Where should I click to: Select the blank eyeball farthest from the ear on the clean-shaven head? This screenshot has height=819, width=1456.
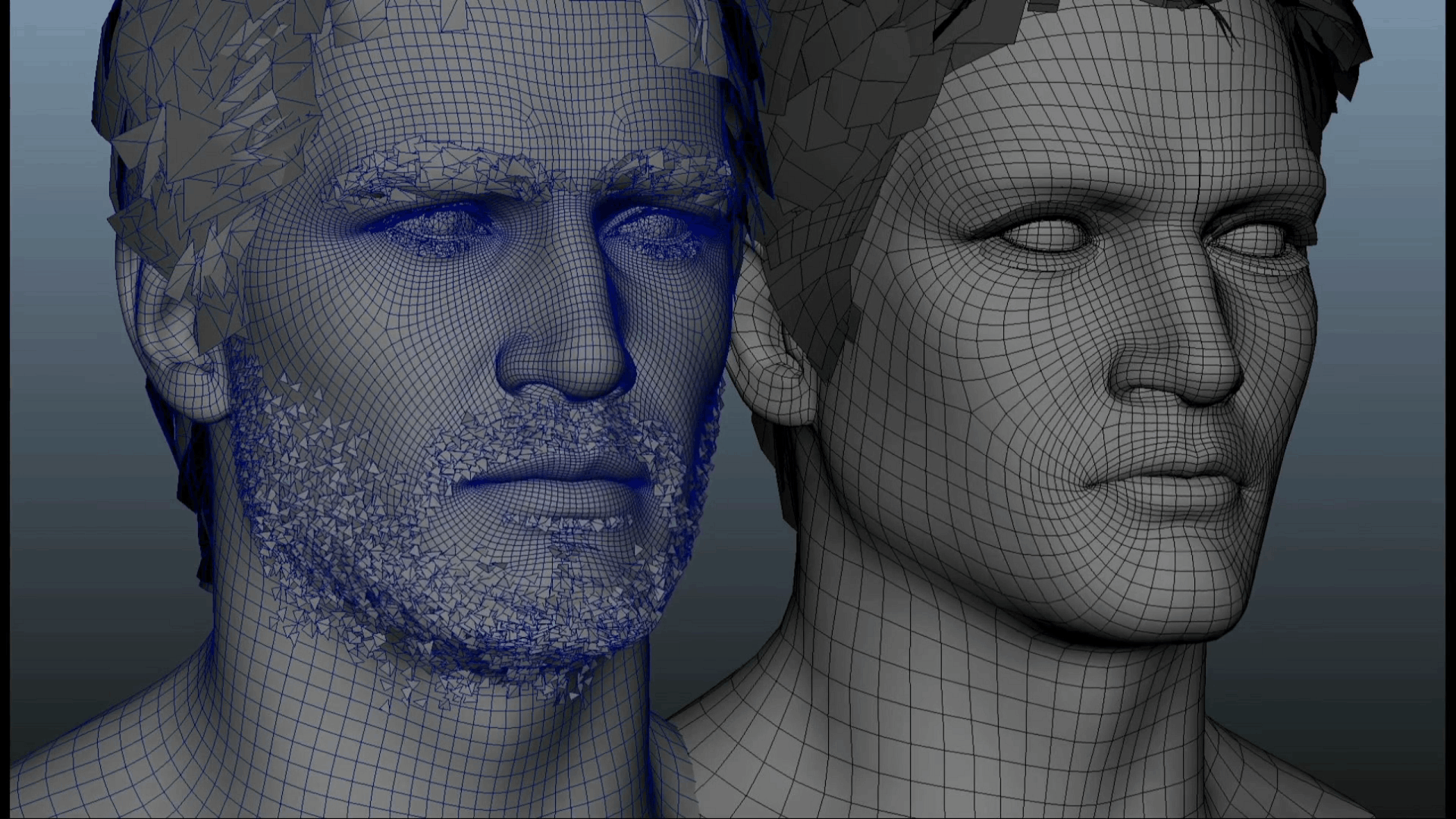tap(1251, 240)
